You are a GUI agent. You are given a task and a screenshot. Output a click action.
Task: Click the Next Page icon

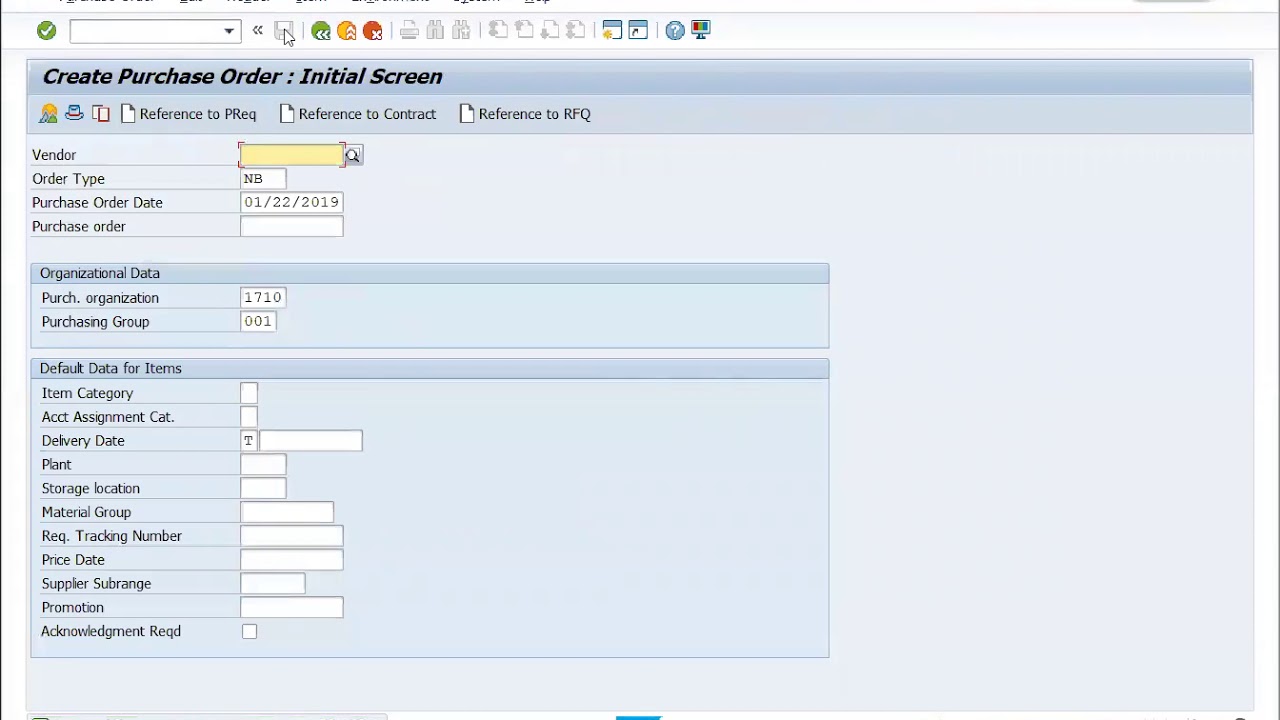pyautogui.click(x=550, y=31)
